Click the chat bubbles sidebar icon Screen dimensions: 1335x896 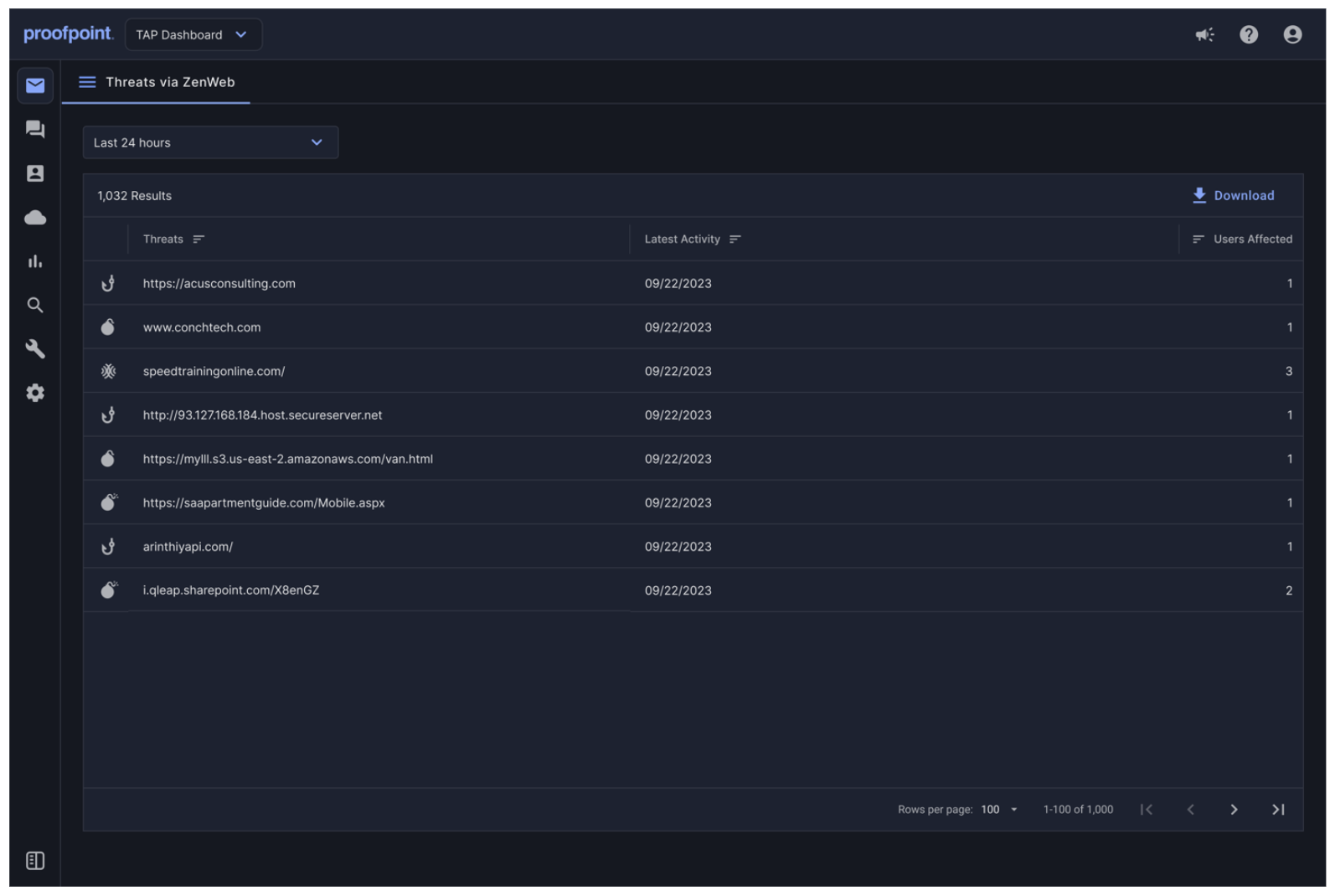tap(35, 129)
